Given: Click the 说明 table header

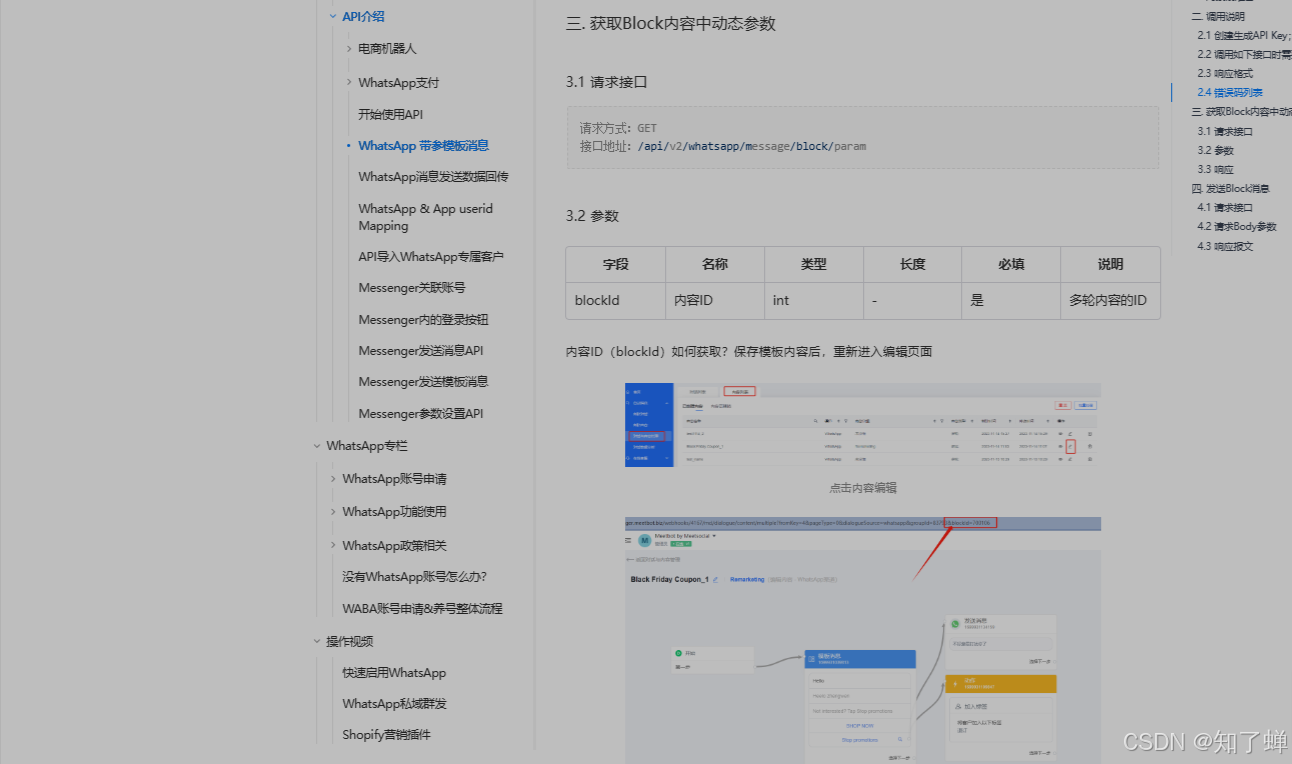Looking at the screenshot, I should pyautogui.click(x=1110, y=265).
